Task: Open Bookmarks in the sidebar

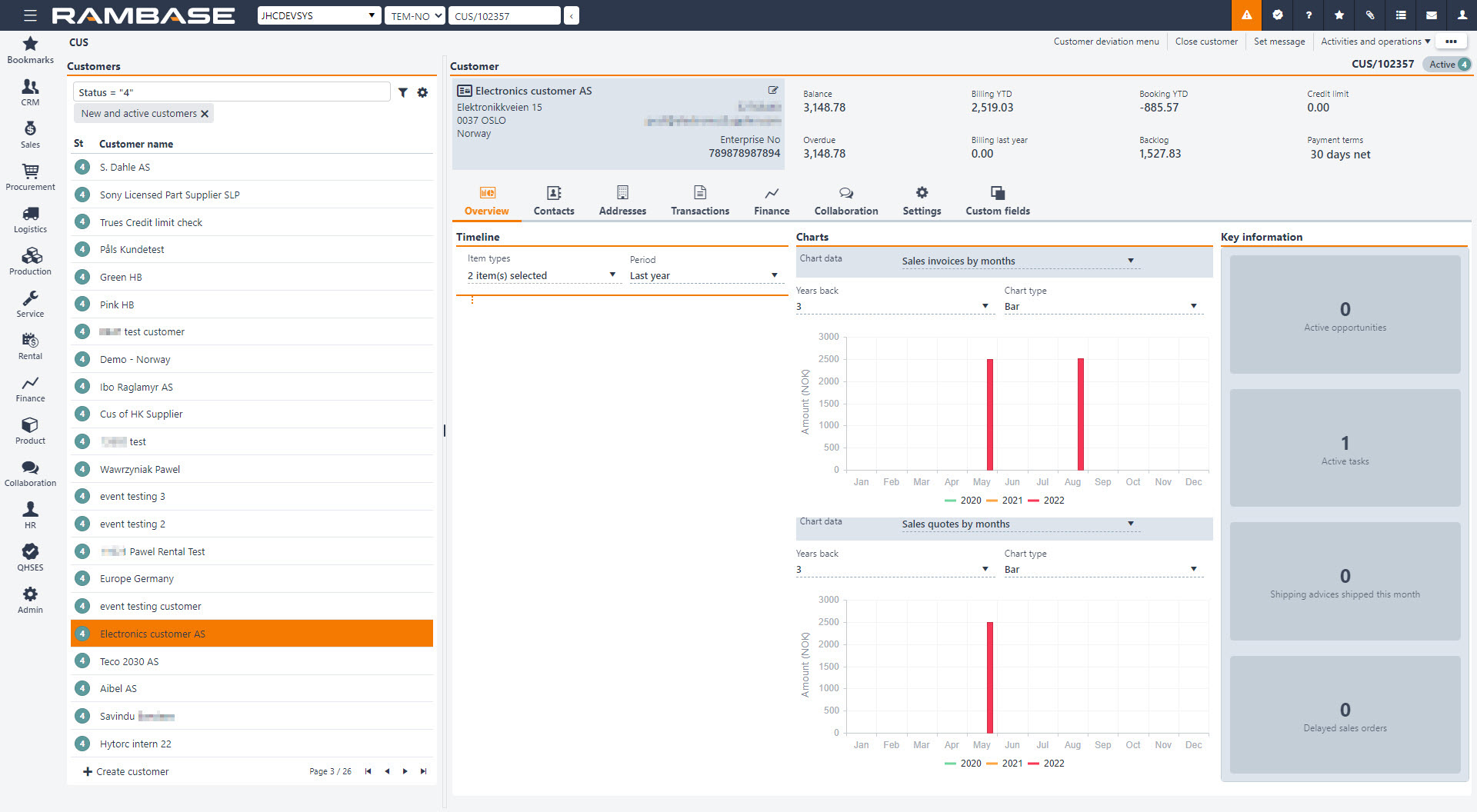Action: pyautogui.click(x=30, y=50)
